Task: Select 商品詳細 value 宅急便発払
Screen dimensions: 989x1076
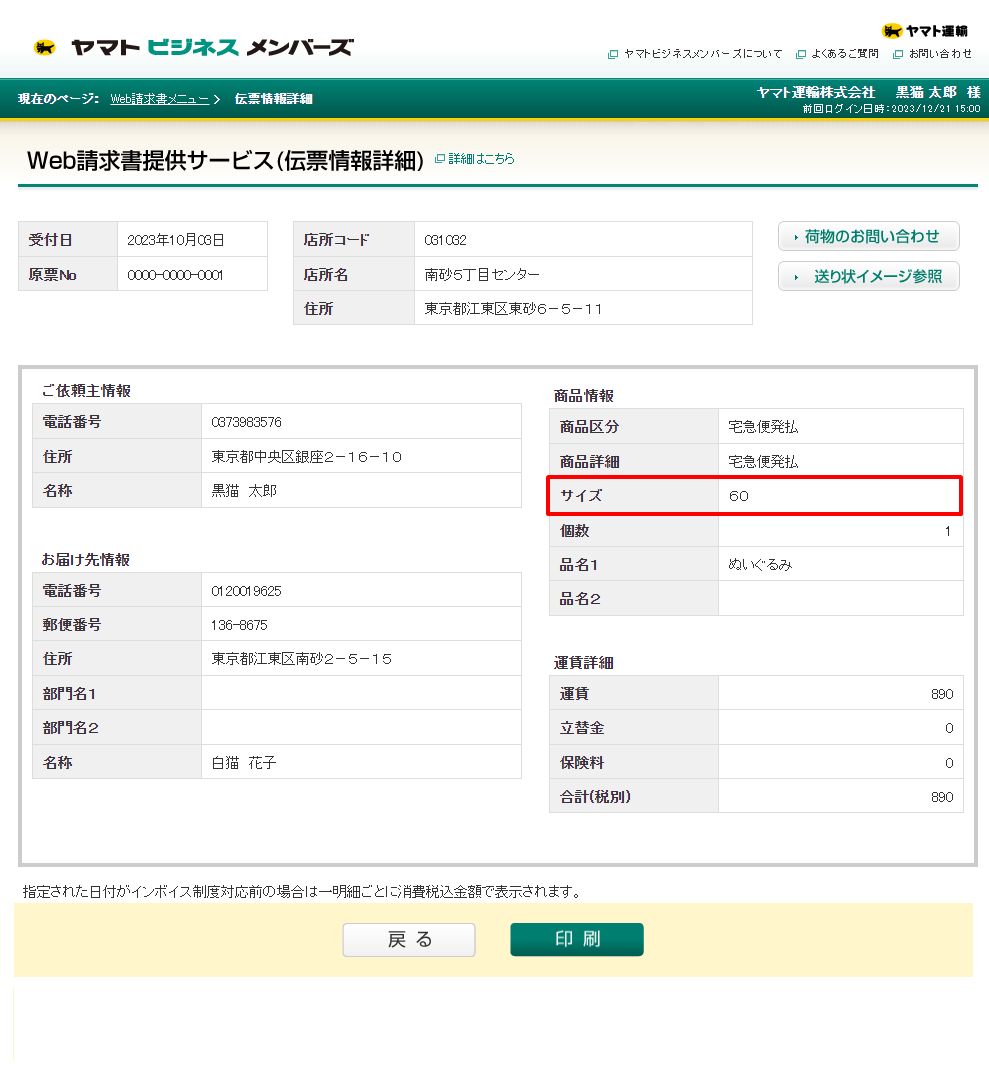Action: 763,462
